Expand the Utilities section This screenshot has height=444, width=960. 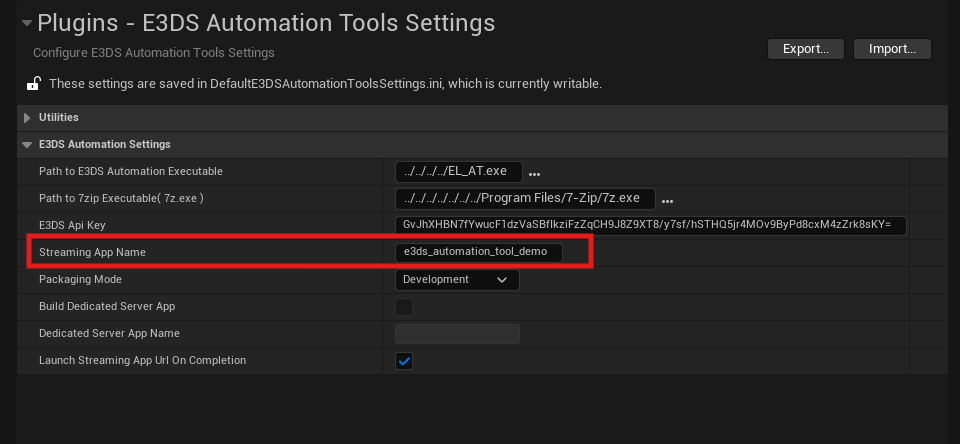[x=27, y=118]
